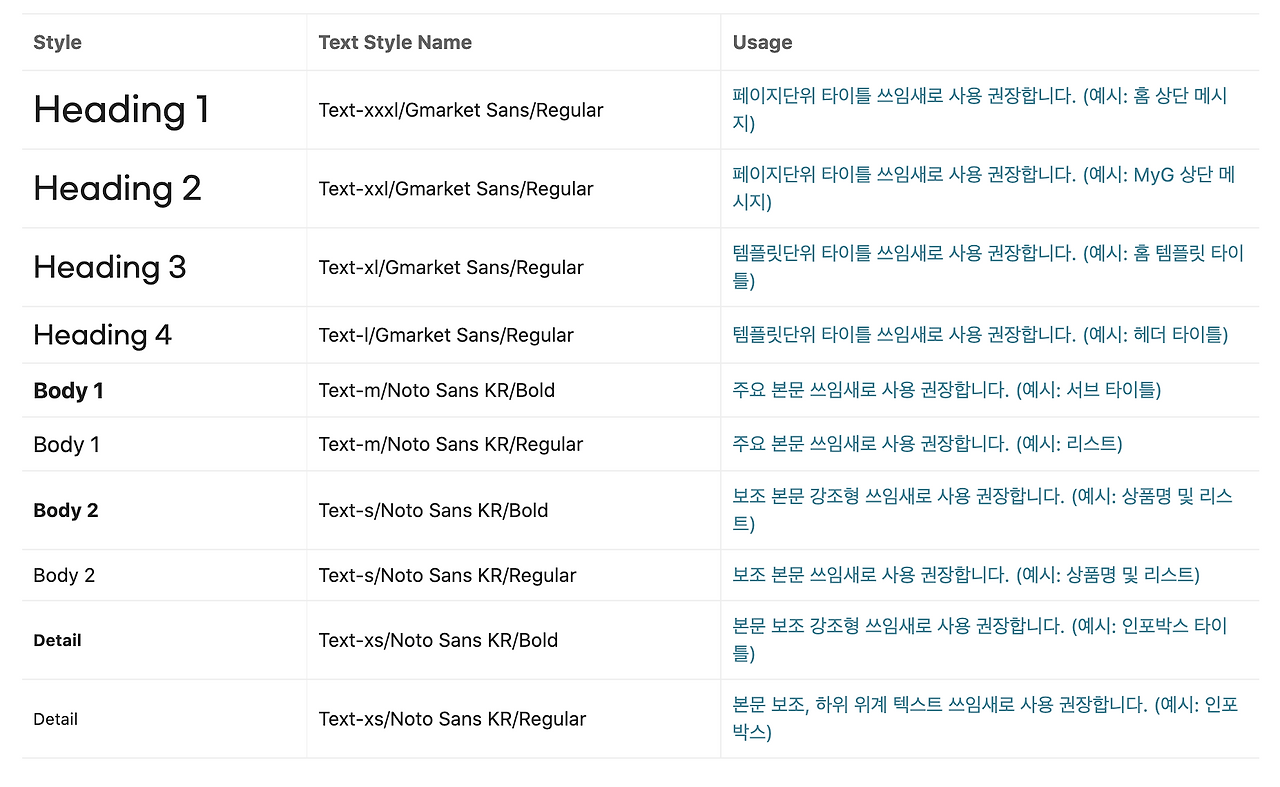This screenshot has width=1280, height=787.
Task: Click the Usage column header
Action: (x=762, y=42)
